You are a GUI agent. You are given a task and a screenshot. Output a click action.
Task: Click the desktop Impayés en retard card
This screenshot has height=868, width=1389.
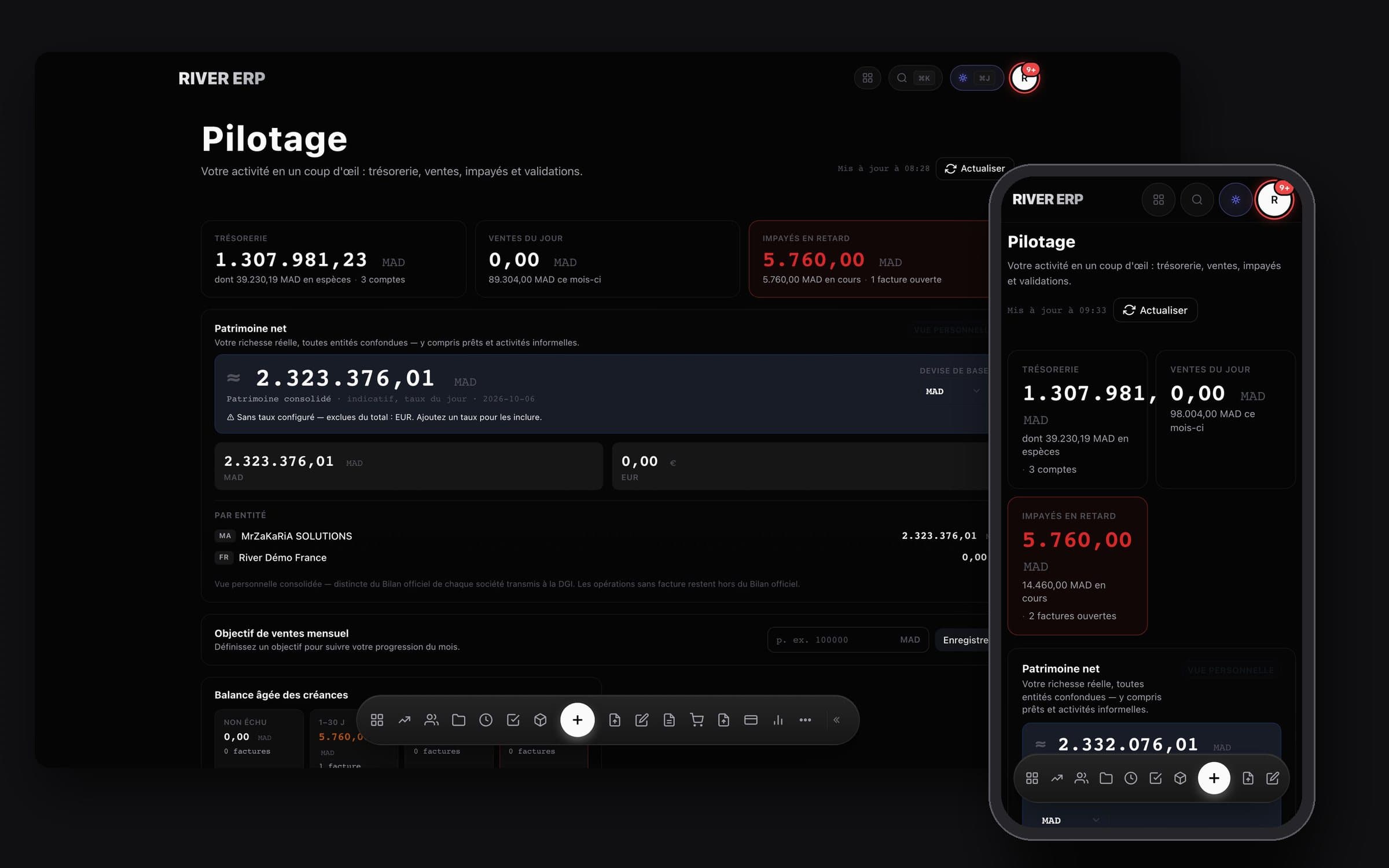coord(869,259)
